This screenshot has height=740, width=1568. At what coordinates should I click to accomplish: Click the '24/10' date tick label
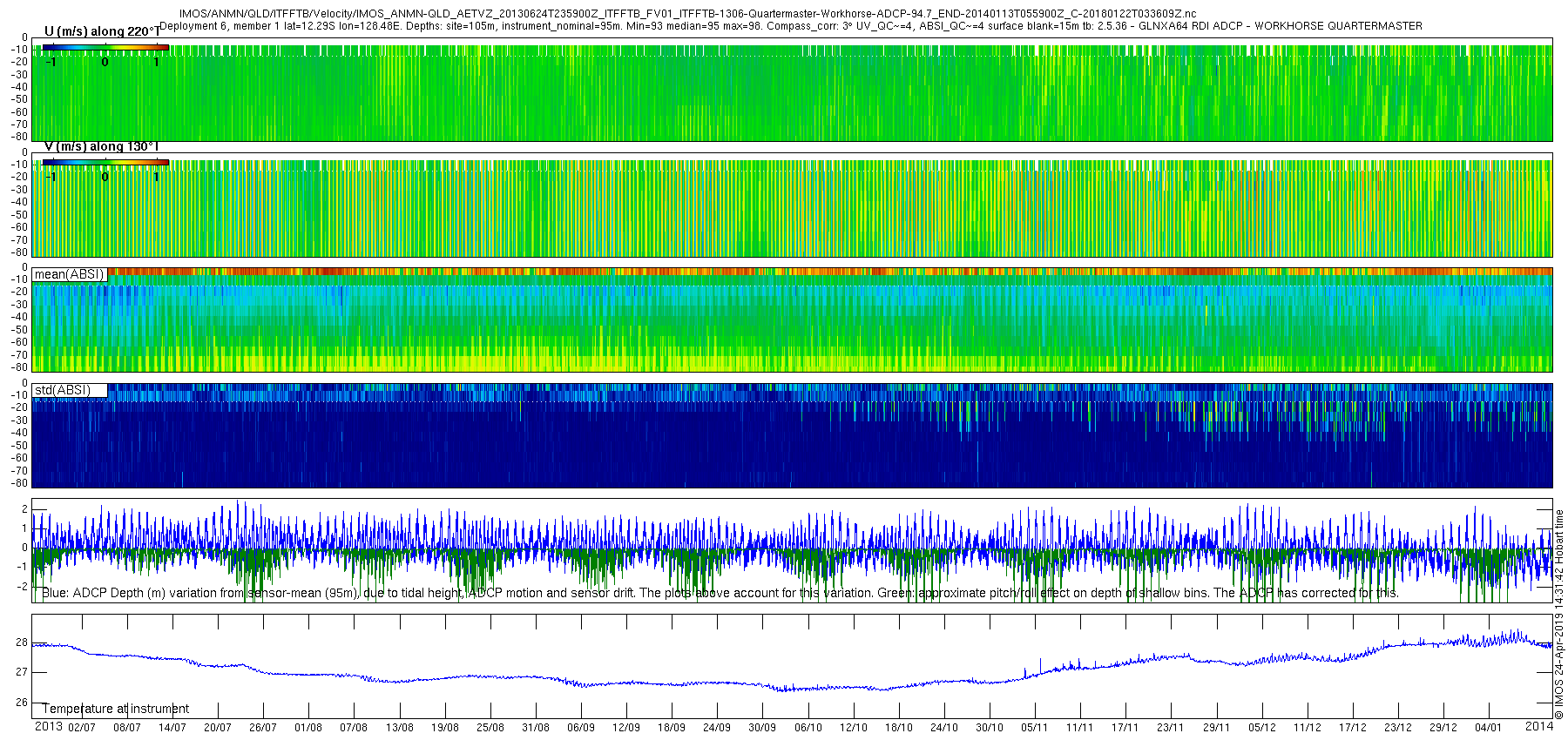pyautogui.click(x=944, y=728)
